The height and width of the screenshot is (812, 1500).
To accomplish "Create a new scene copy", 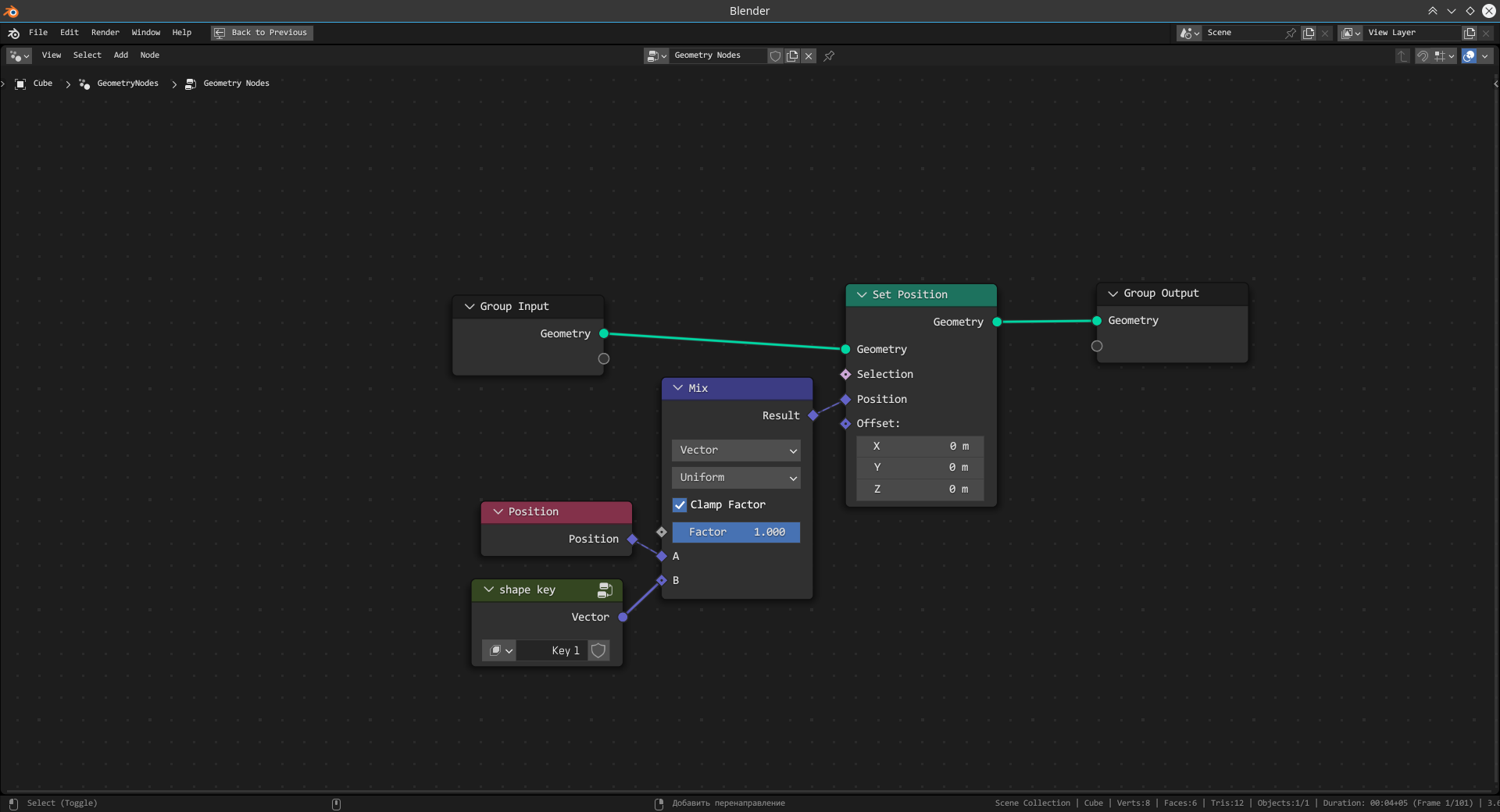I will pyautogui.click(x=1309, y=33).
